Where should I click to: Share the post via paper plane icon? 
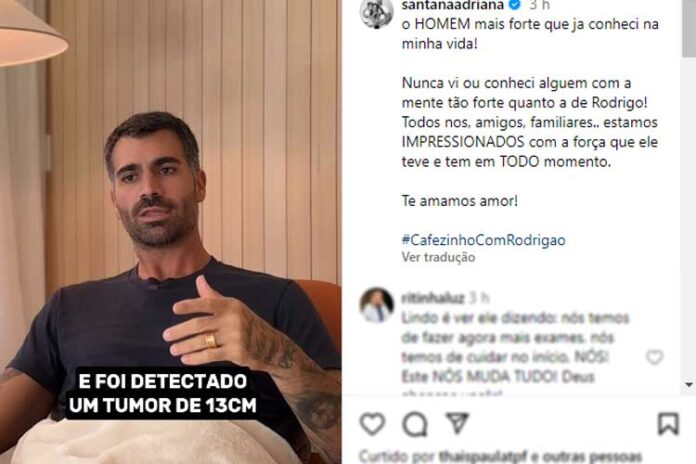457,423
